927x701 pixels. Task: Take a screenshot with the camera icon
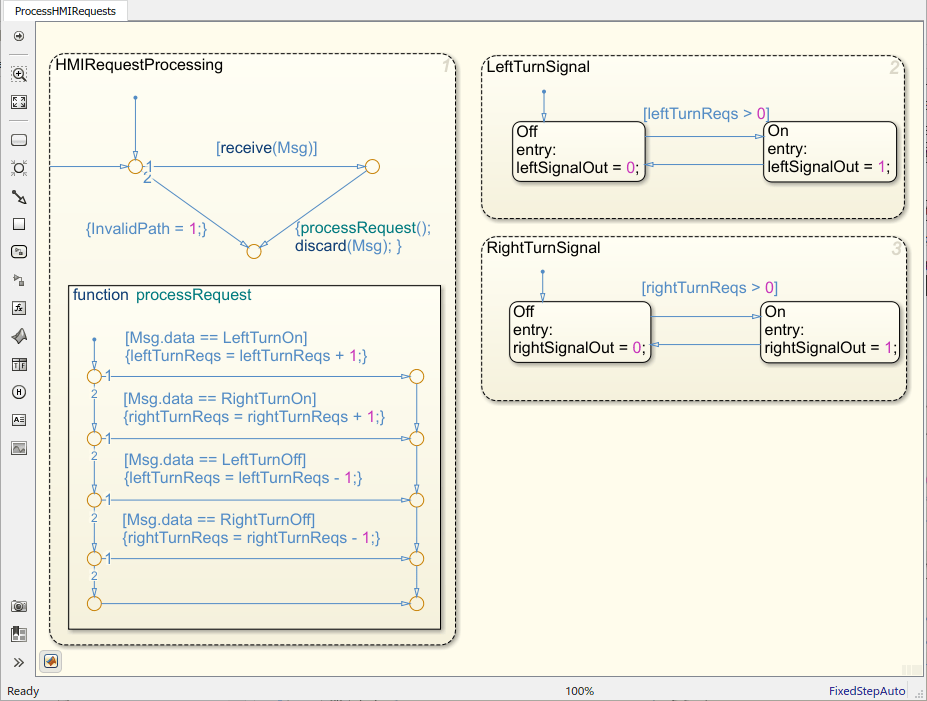point(19,606)
